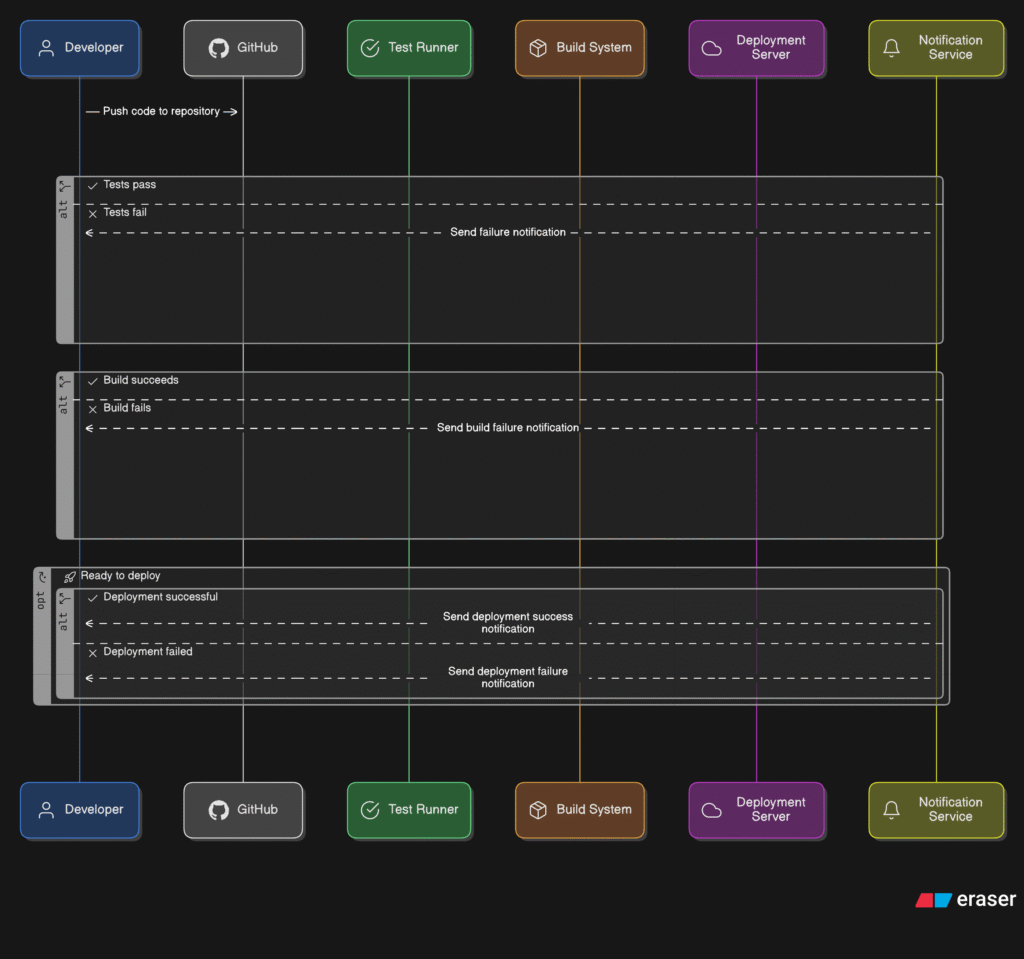
Task: Click the person icon in the bottom Developer box
Action: coord(46,810)
